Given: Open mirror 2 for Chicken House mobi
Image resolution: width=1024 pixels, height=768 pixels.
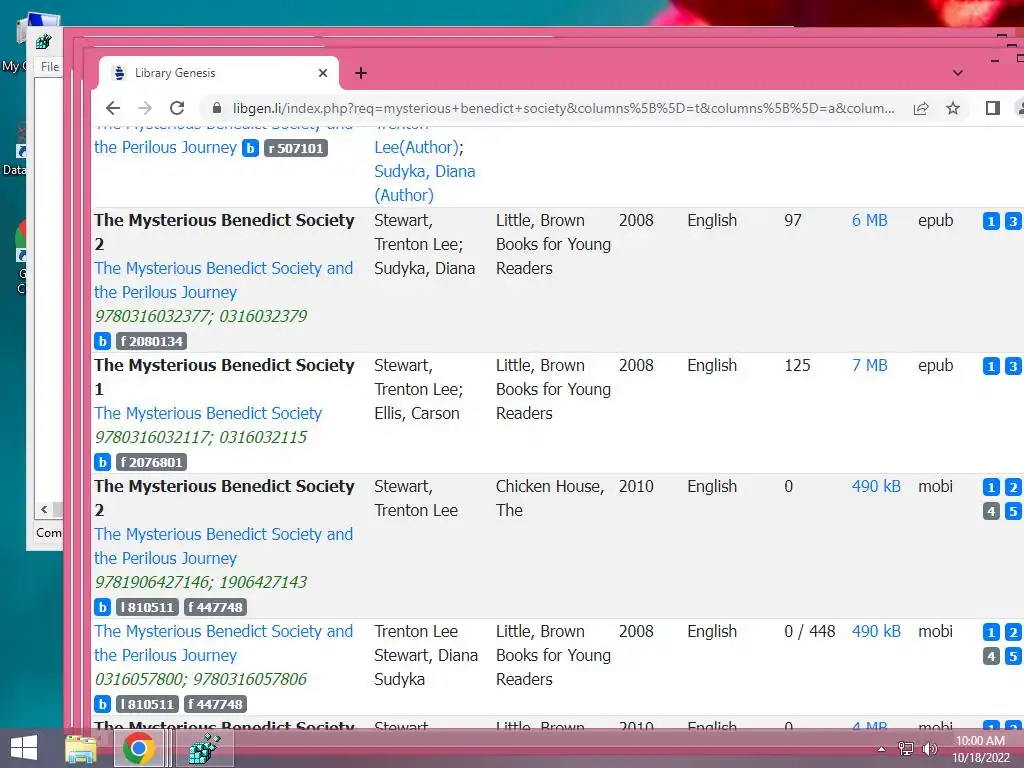Looking at the screenshot, I should [x=1013, y=487].
